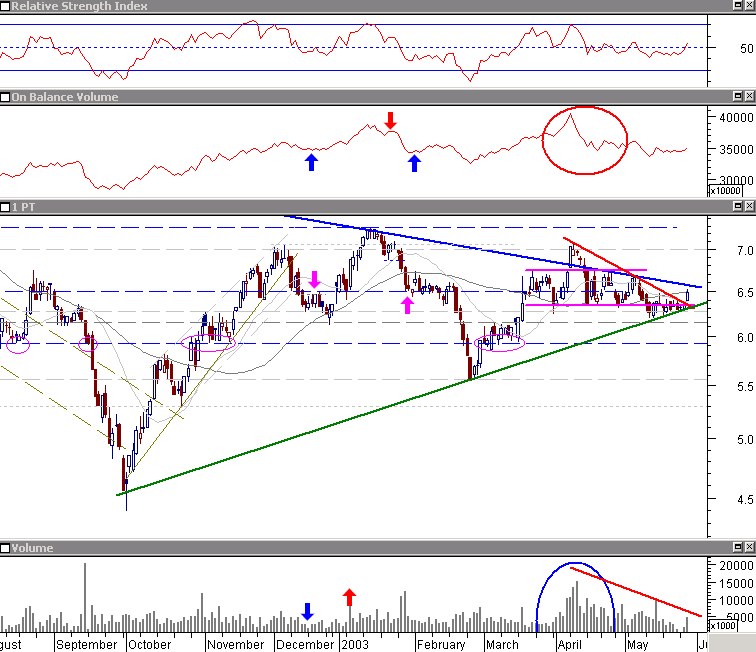Close the On Balance Volume panel
The width and height of the screenshot is (756, 652).
point(749,96)
